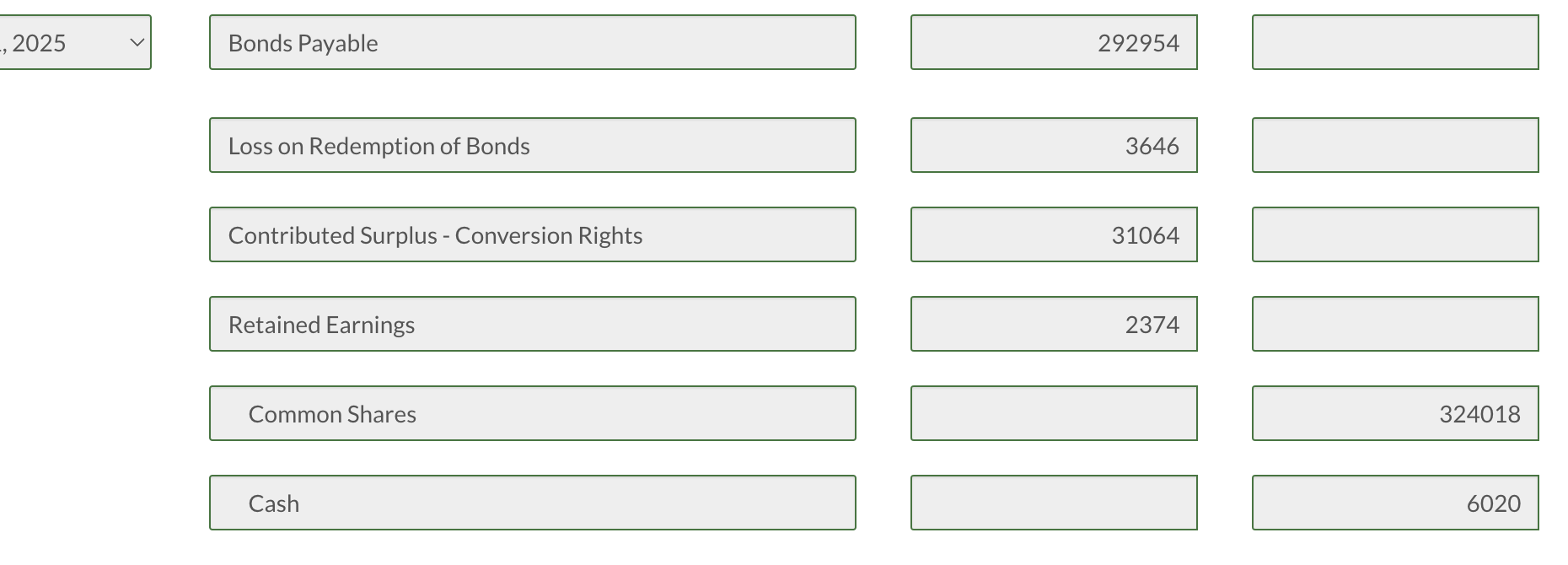Click the Retained Earnings account field
Viewport: 1568px width, 565px height.
533,324
